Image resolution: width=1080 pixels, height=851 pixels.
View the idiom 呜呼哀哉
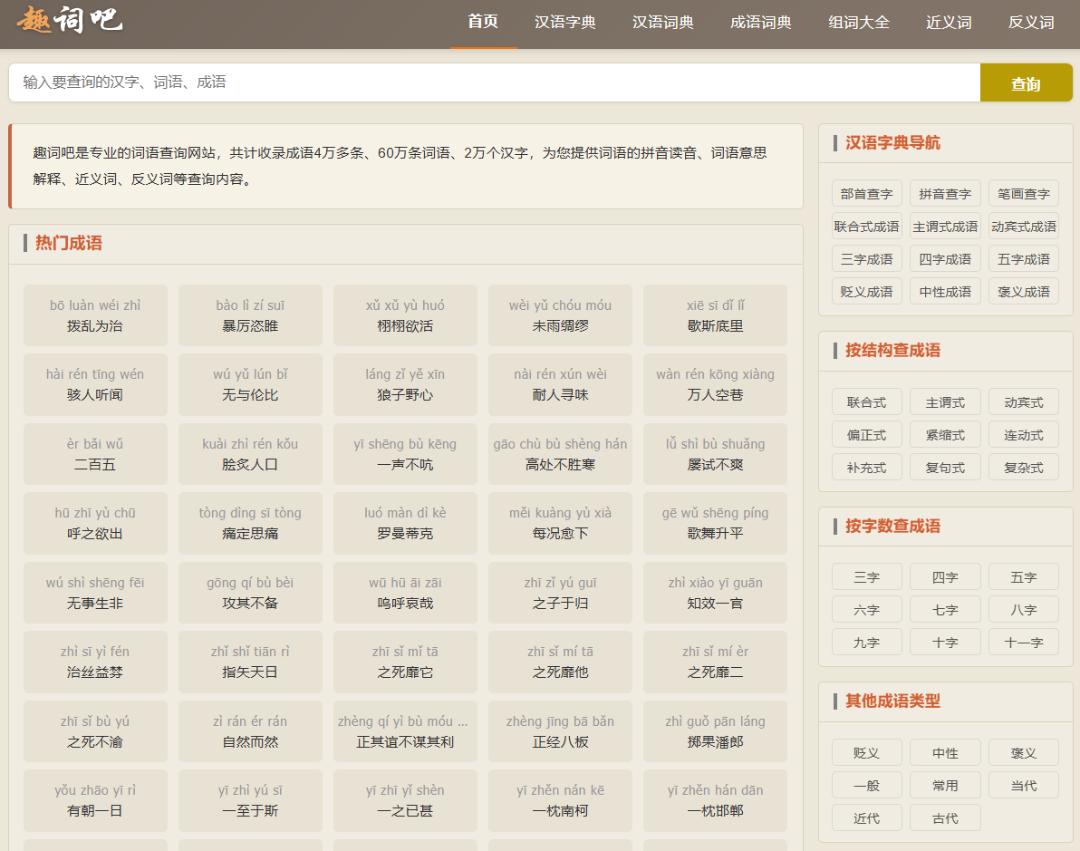click(405, 593)
